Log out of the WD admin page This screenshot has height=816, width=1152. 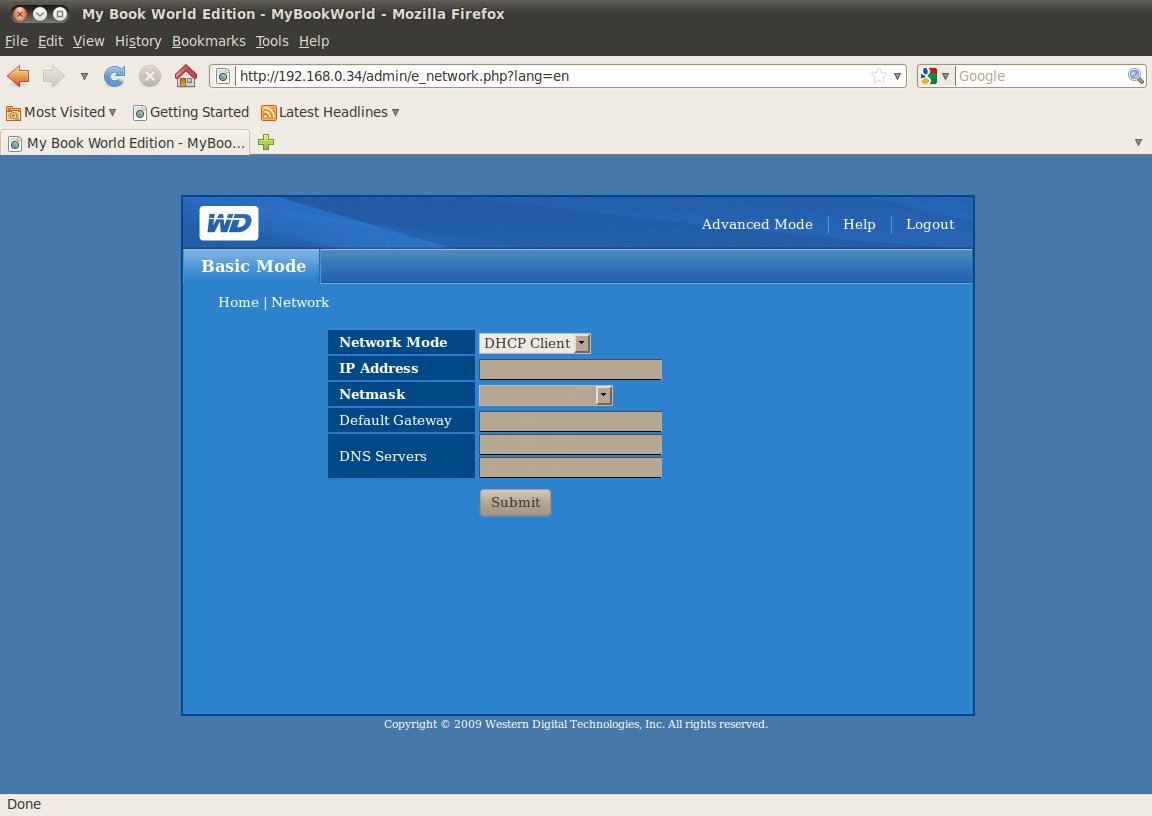point(929,225)
